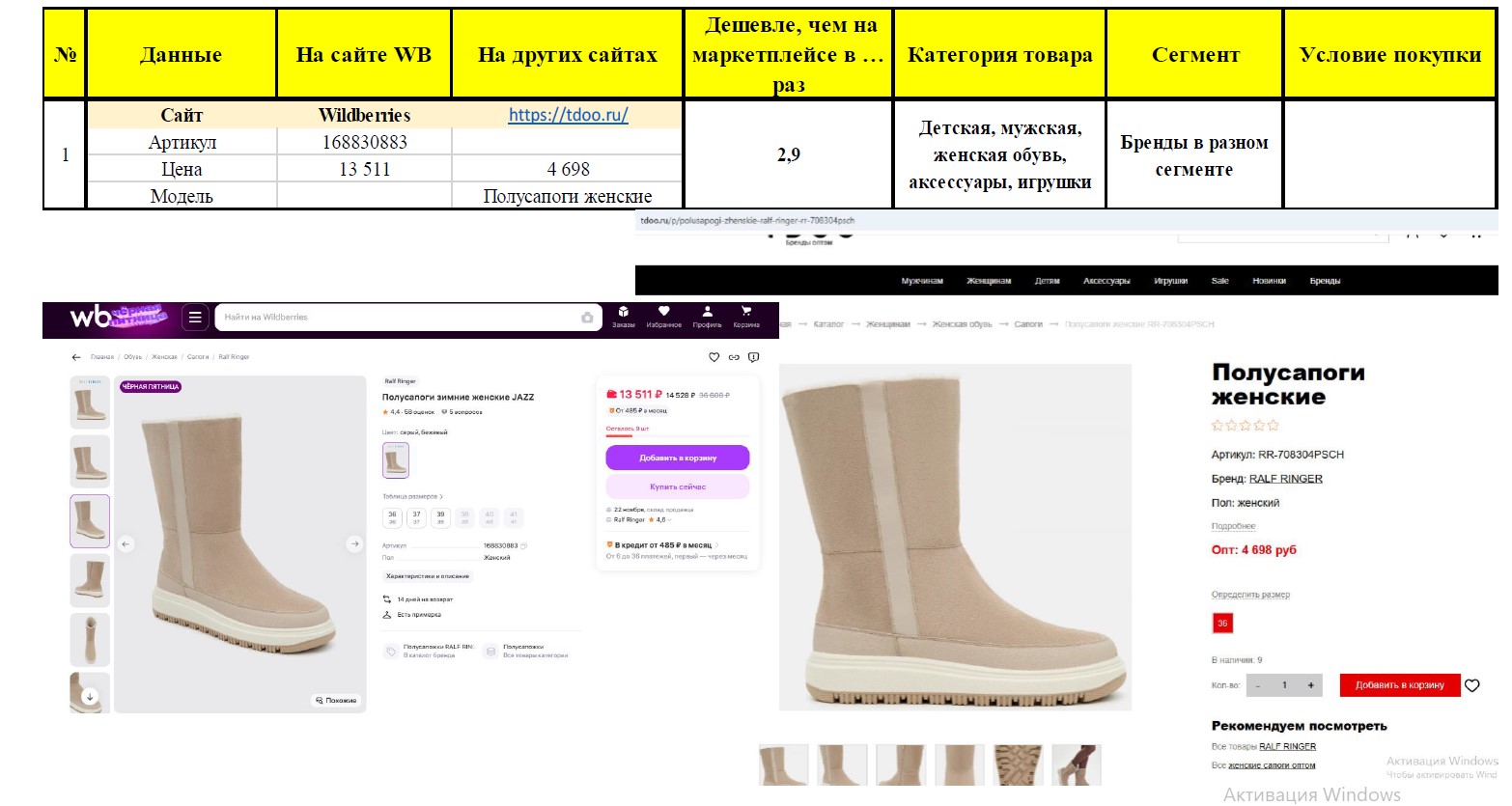Increase quantity with the plus stepper

(1310, 685)
